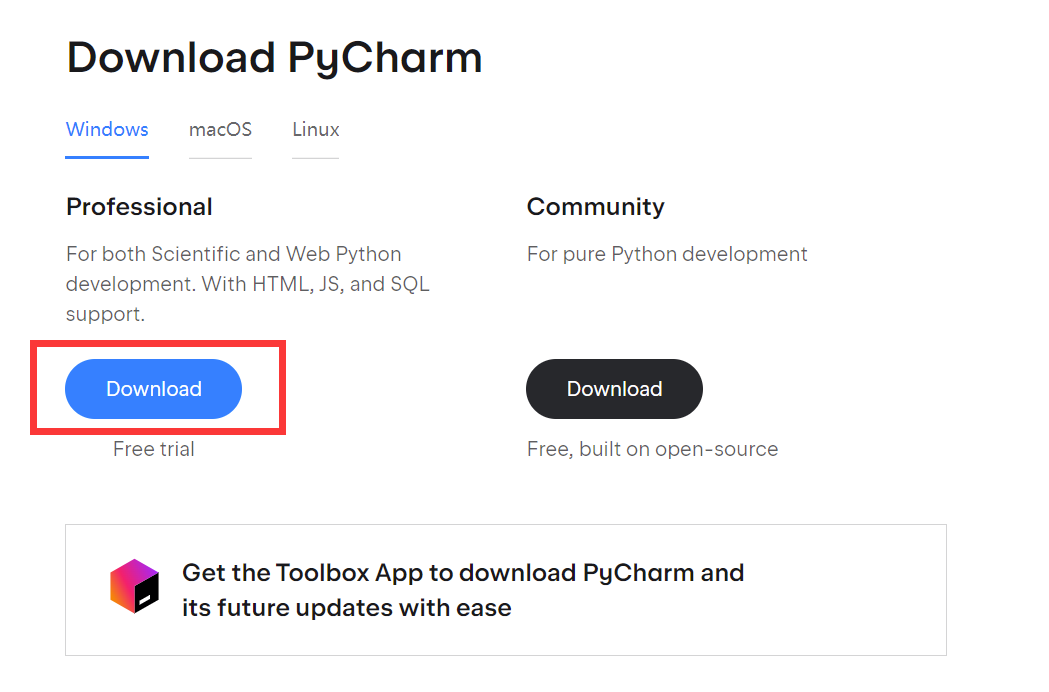Click the dark Download button under Community

[614, 389]
